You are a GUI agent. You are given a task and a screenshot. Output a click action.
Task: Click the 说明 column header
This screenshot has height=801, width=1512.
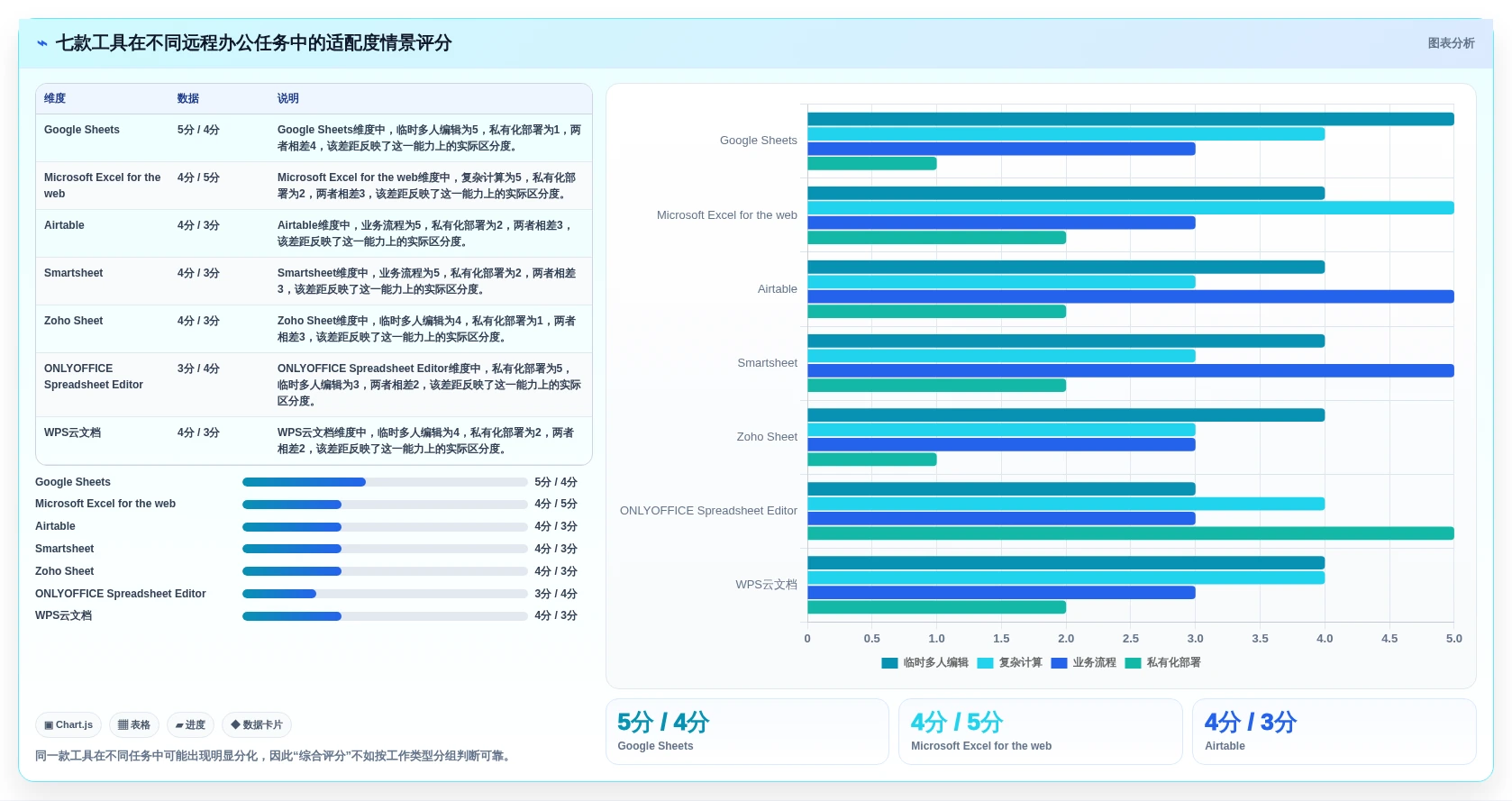tap(288, 98)
